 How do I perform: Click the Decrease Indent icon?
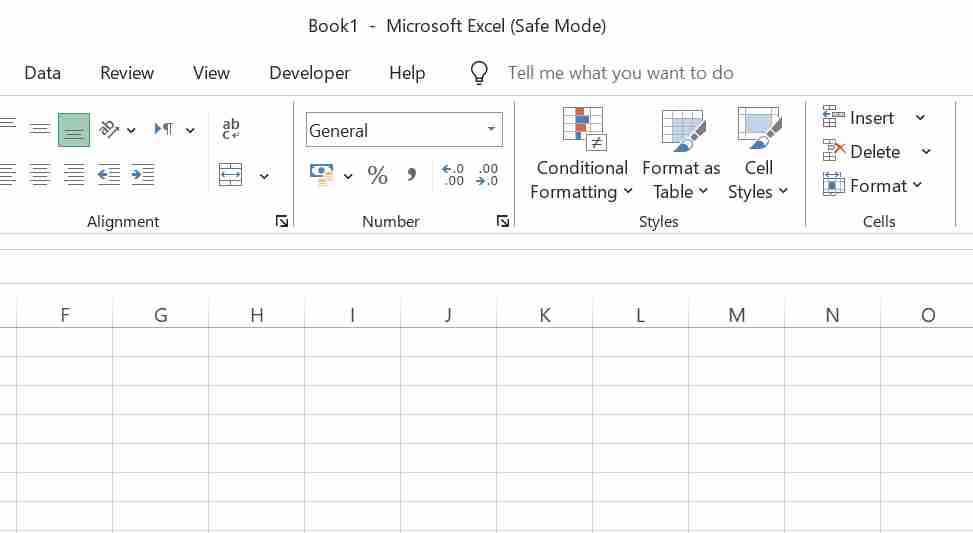pyautogui.click(x=109, y=174)
